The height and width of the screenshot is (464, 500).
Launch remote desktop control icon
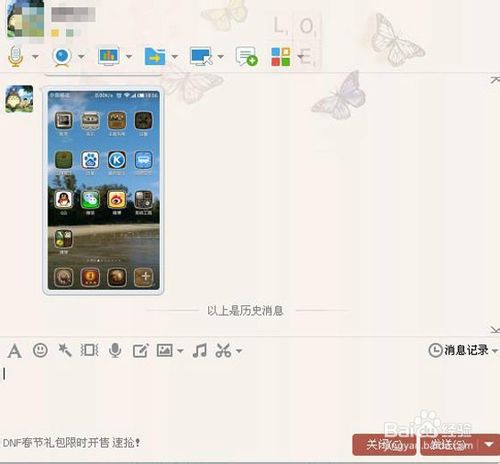click(201, 56)
